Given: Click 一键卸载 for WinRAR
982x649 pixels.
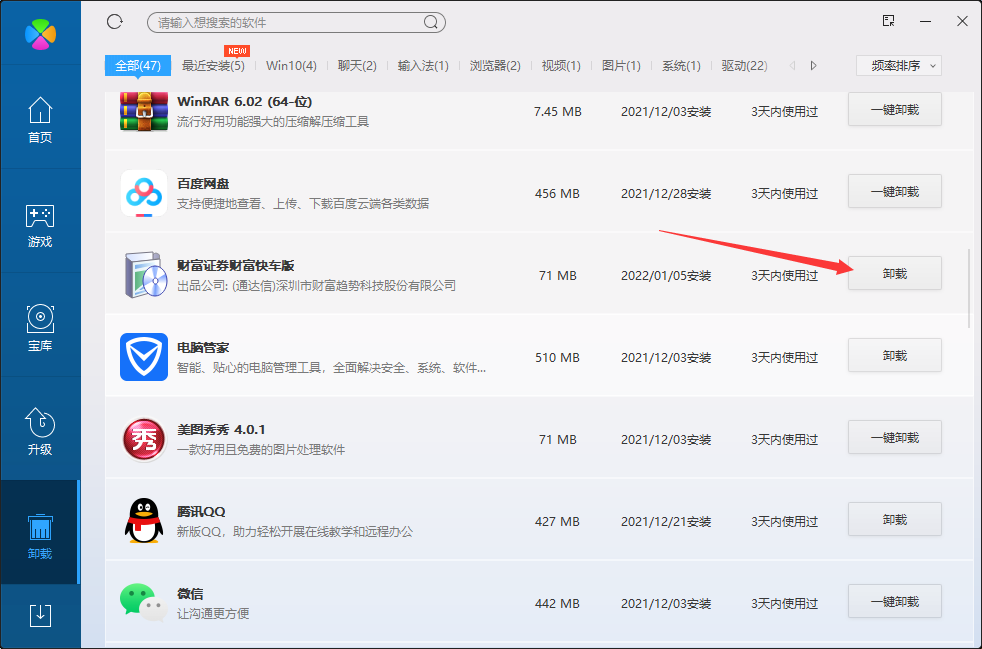Looking at the screenshot, I should pos(895,110).
